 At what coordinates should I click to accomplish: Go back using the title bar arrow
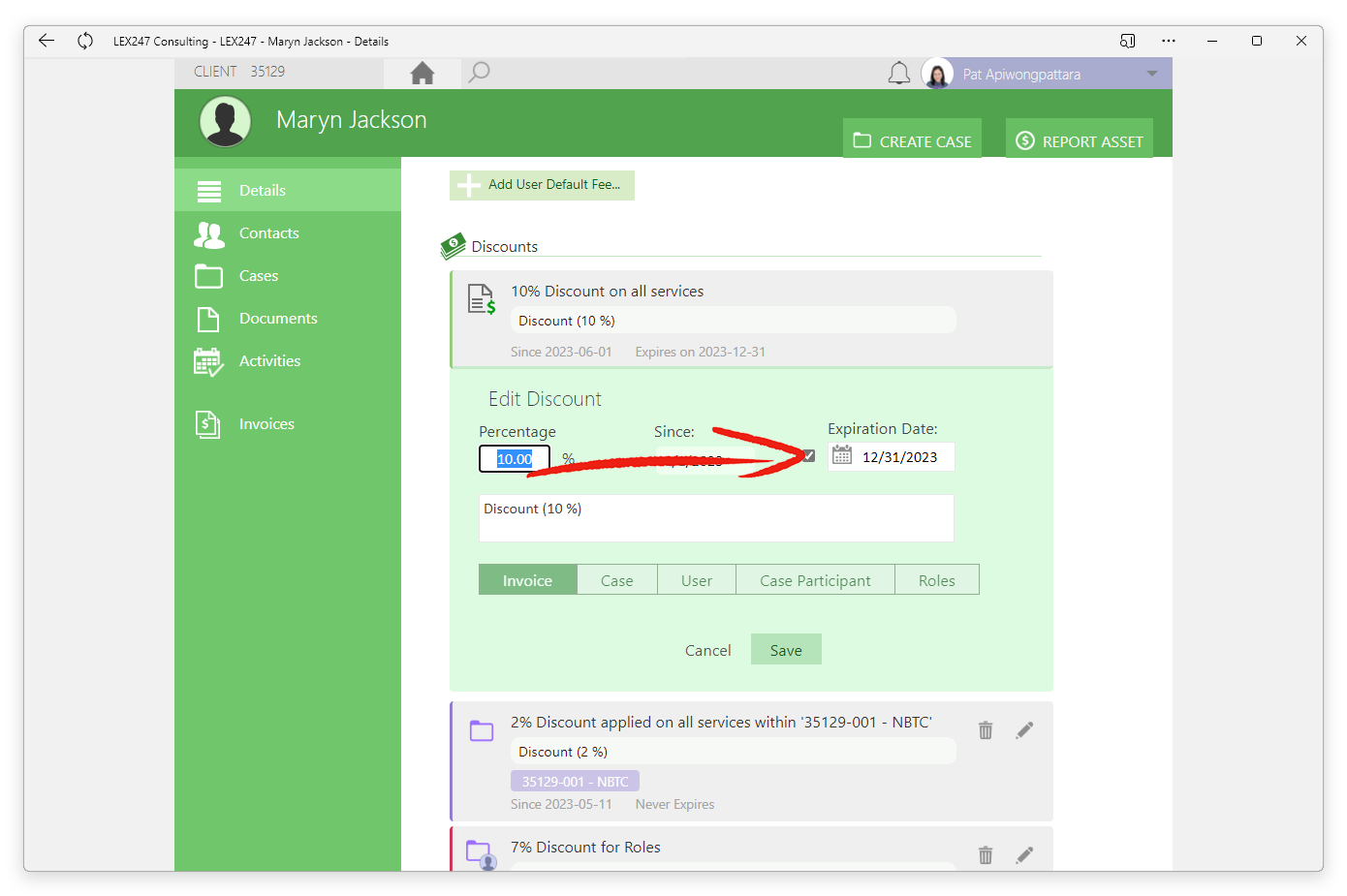click(x=47, y=41)
